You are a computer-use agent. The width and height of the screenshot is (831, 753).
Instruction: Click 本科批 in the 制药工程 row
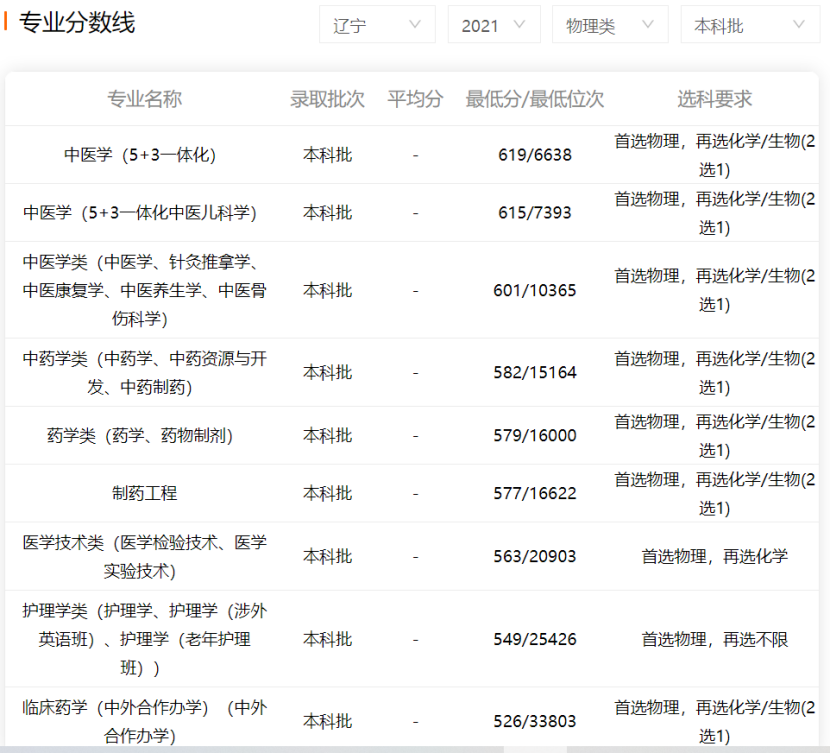pos(328,493)
